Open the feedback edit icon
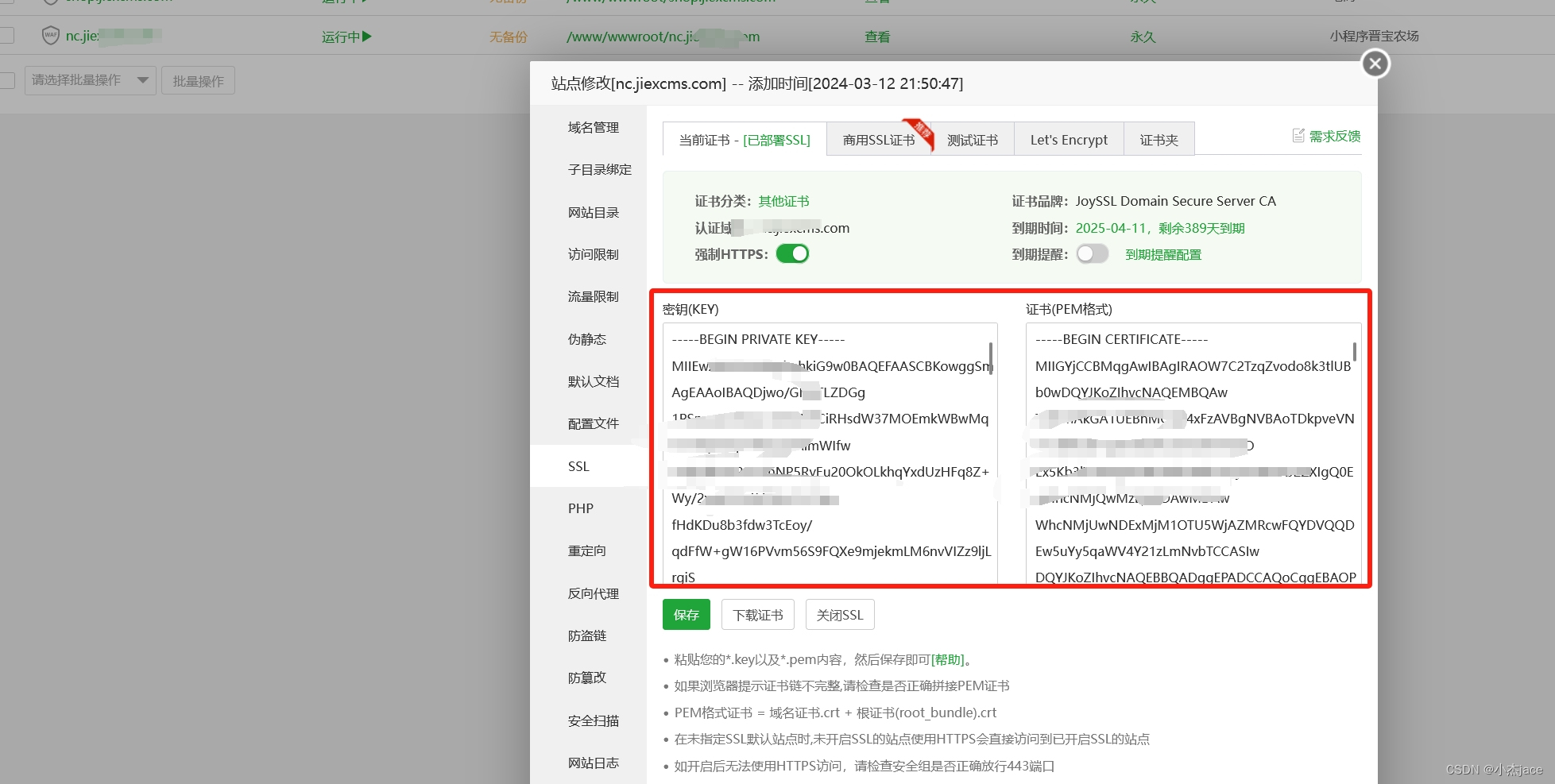Screen dimensions: 1555x784 [1298, 136]
